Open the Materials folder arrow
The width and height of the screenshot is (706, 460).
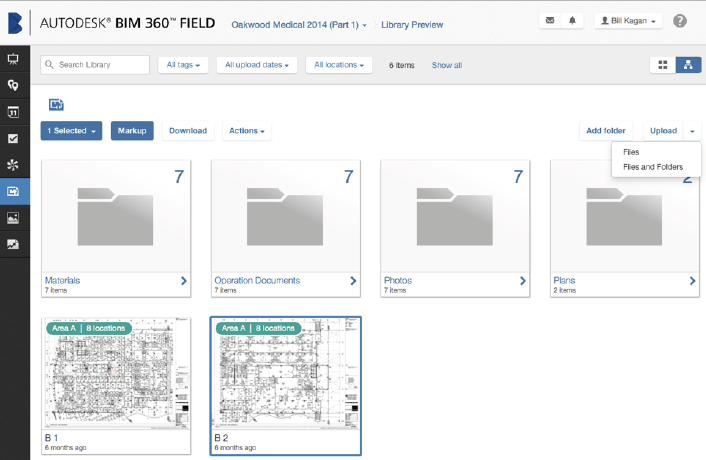click(x=184, y=281)
